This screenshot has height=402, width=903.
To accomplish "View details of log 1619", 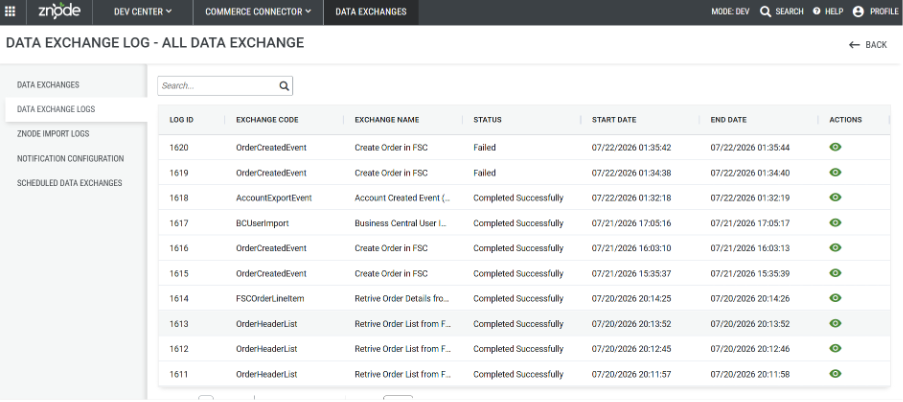I will click(x=835, y=172).
